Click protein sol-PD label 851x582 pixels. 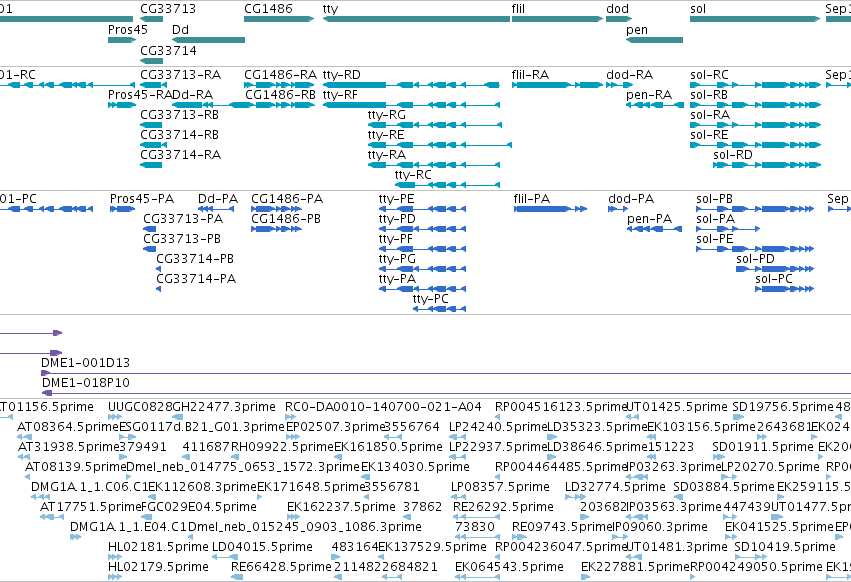[755, 259]
